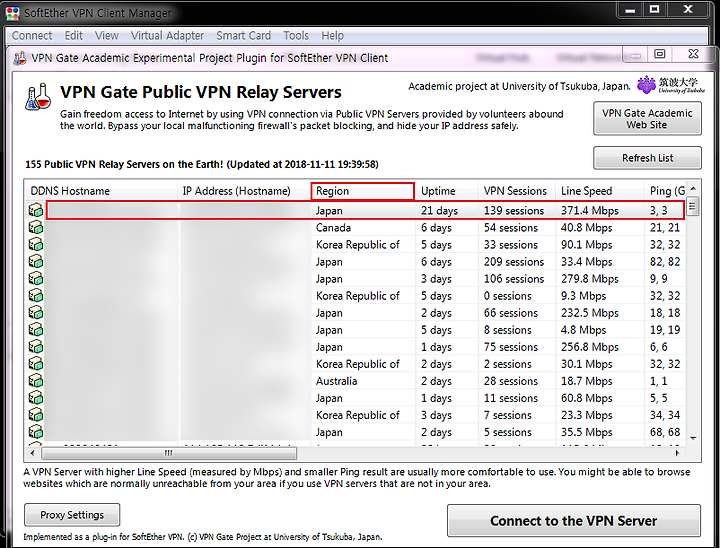Click server icon of 33.4 Mbps Japan row

pyautogui.click(x=36, y=261)
